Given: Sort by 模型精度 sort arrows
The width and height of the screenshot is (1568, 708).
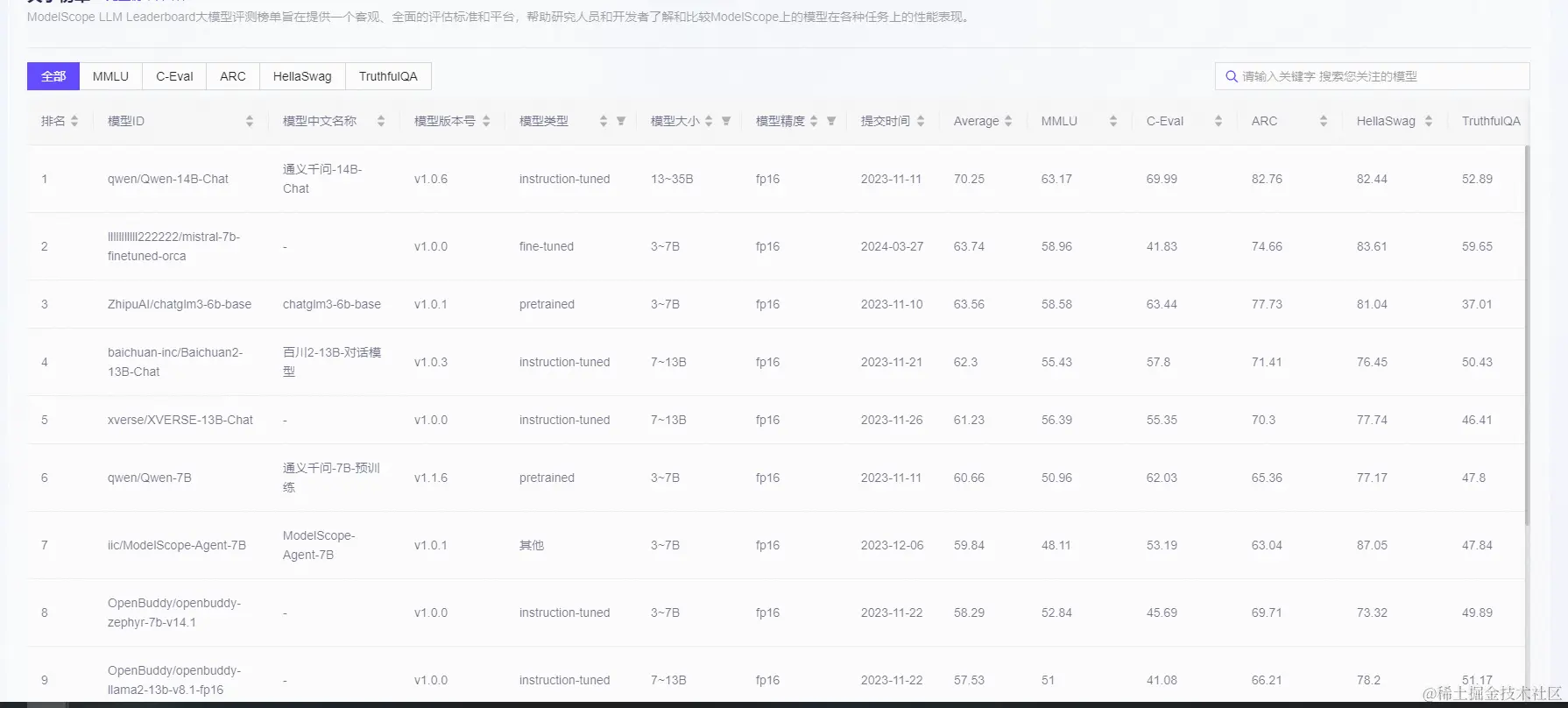Looking at the screenshot, I should click(x=814, y=121).
